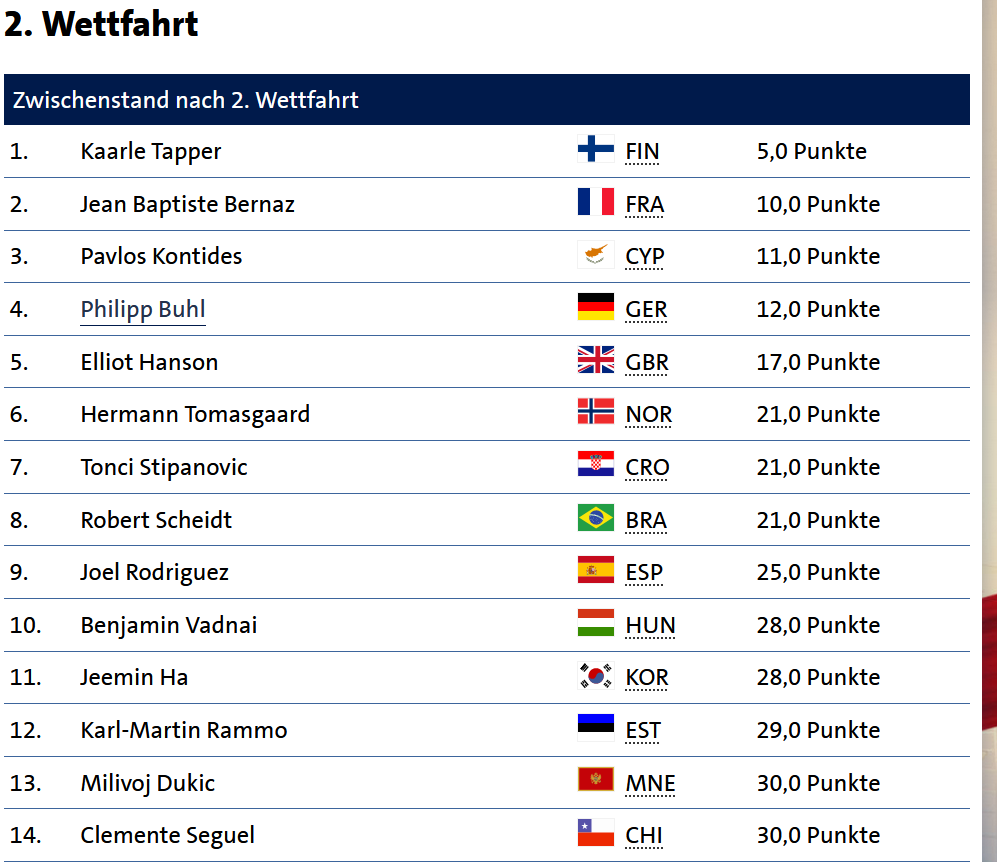The width and height of the screenshot is (997, 862).
Task: Click the South Korea flag icon
Action: pos(596,676)
